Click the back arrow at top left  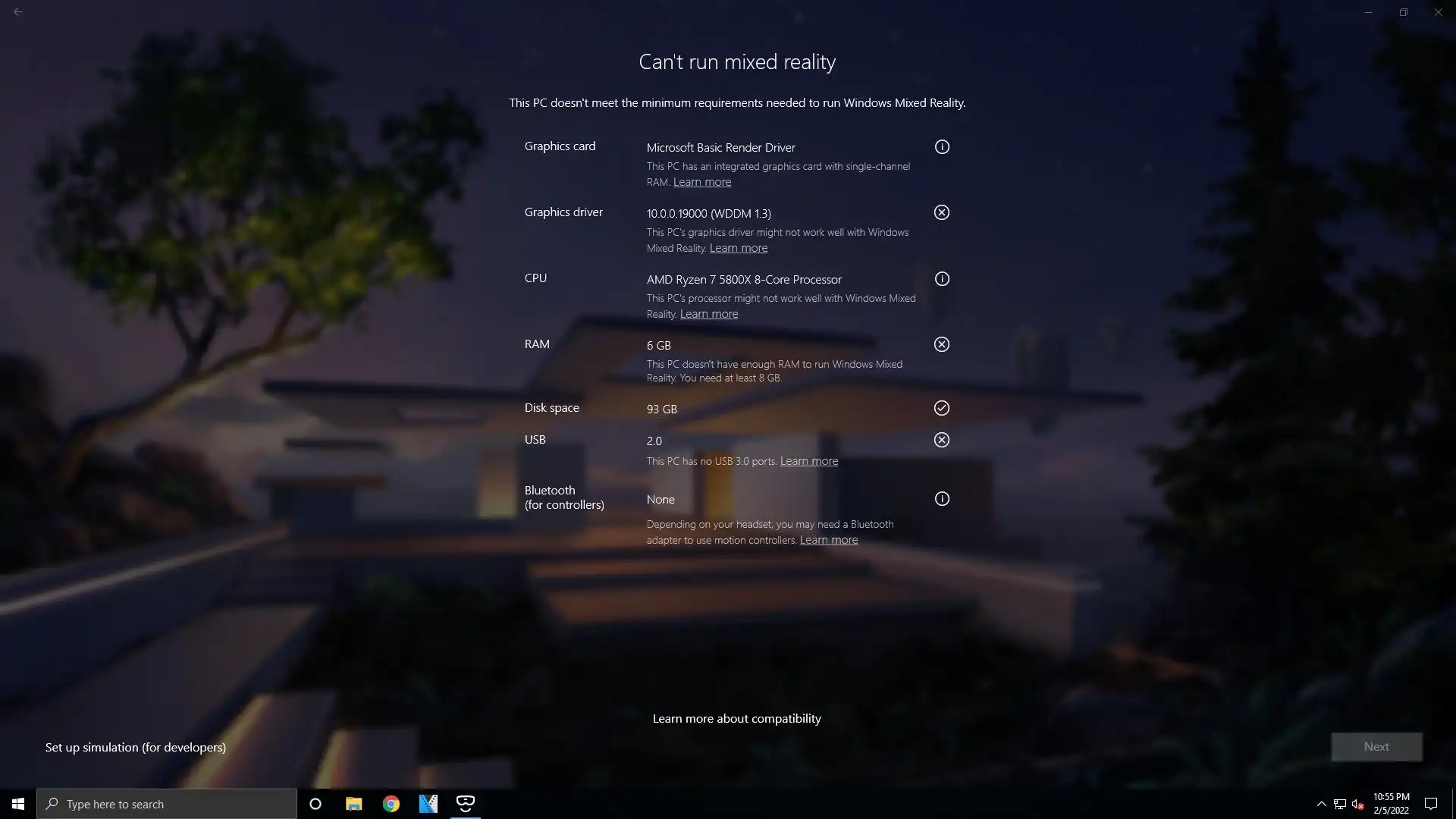[18, 12]
